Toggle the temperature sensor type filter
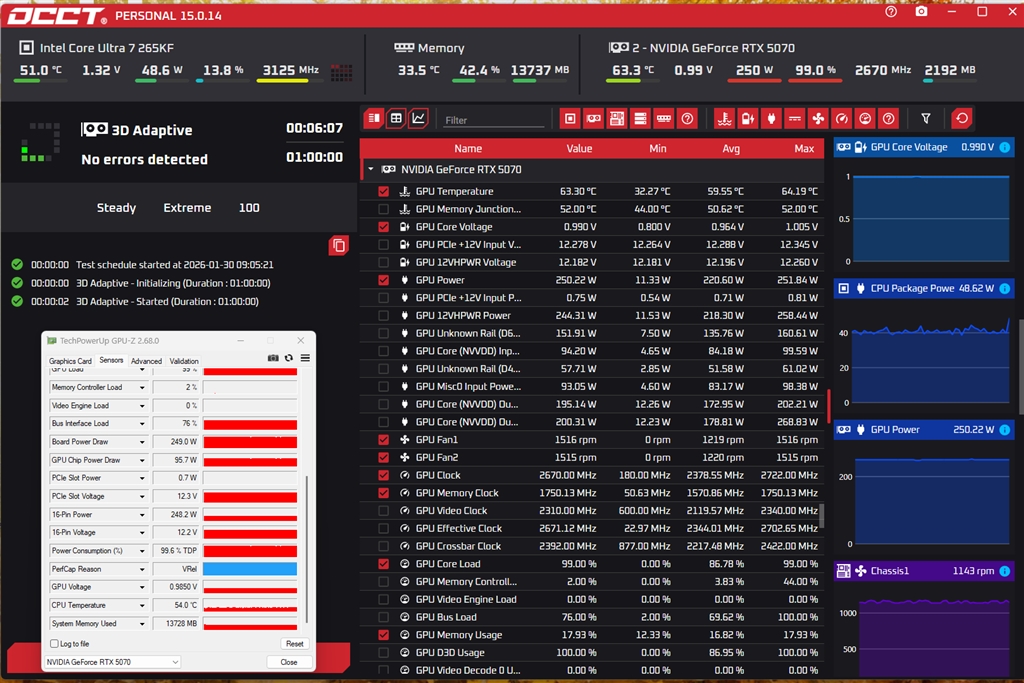 tap(724, 118)
